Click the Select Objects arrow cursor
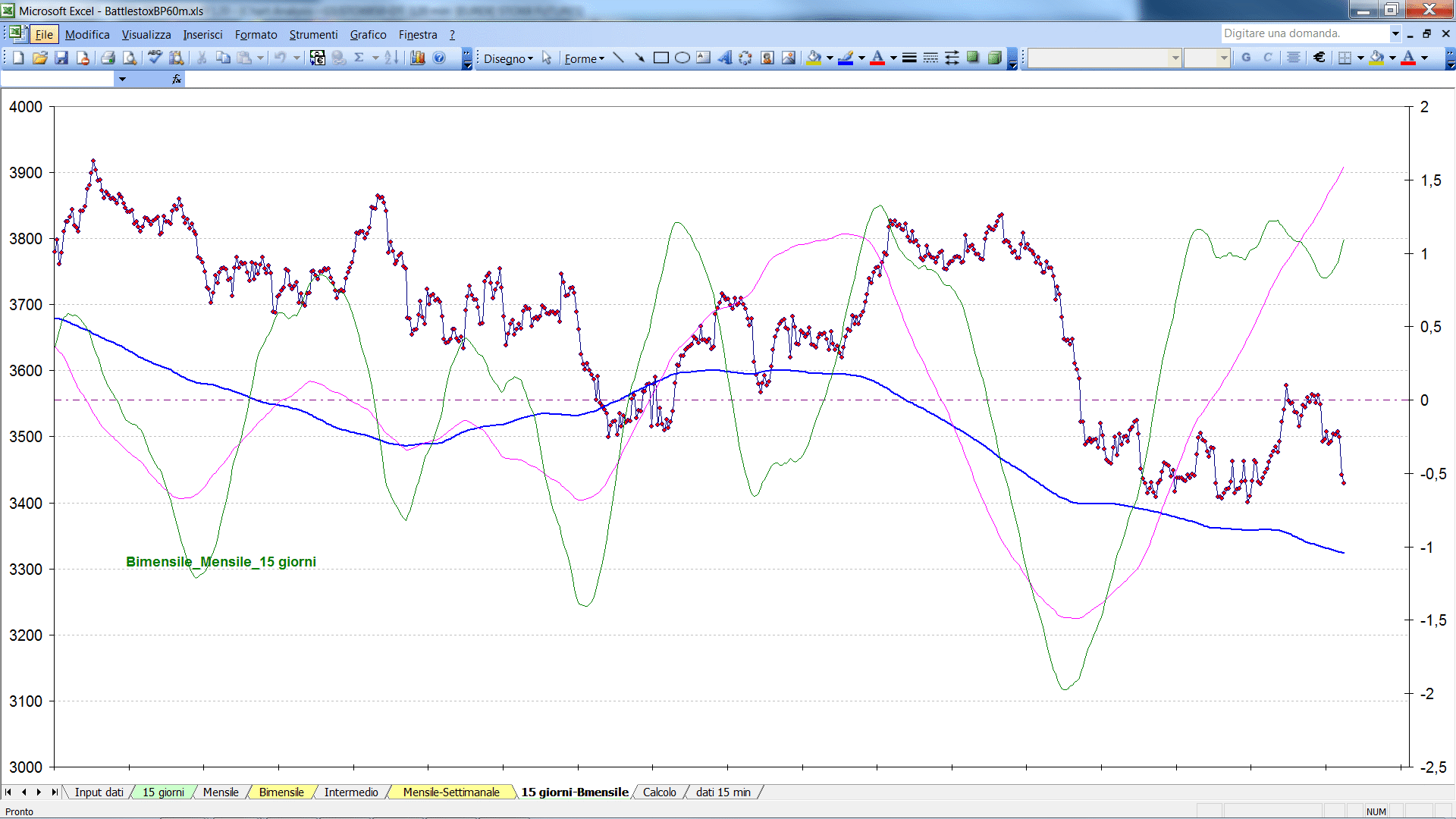Image resolution: width=1456 pixels, height=819 pixels. tap(547, 58)
